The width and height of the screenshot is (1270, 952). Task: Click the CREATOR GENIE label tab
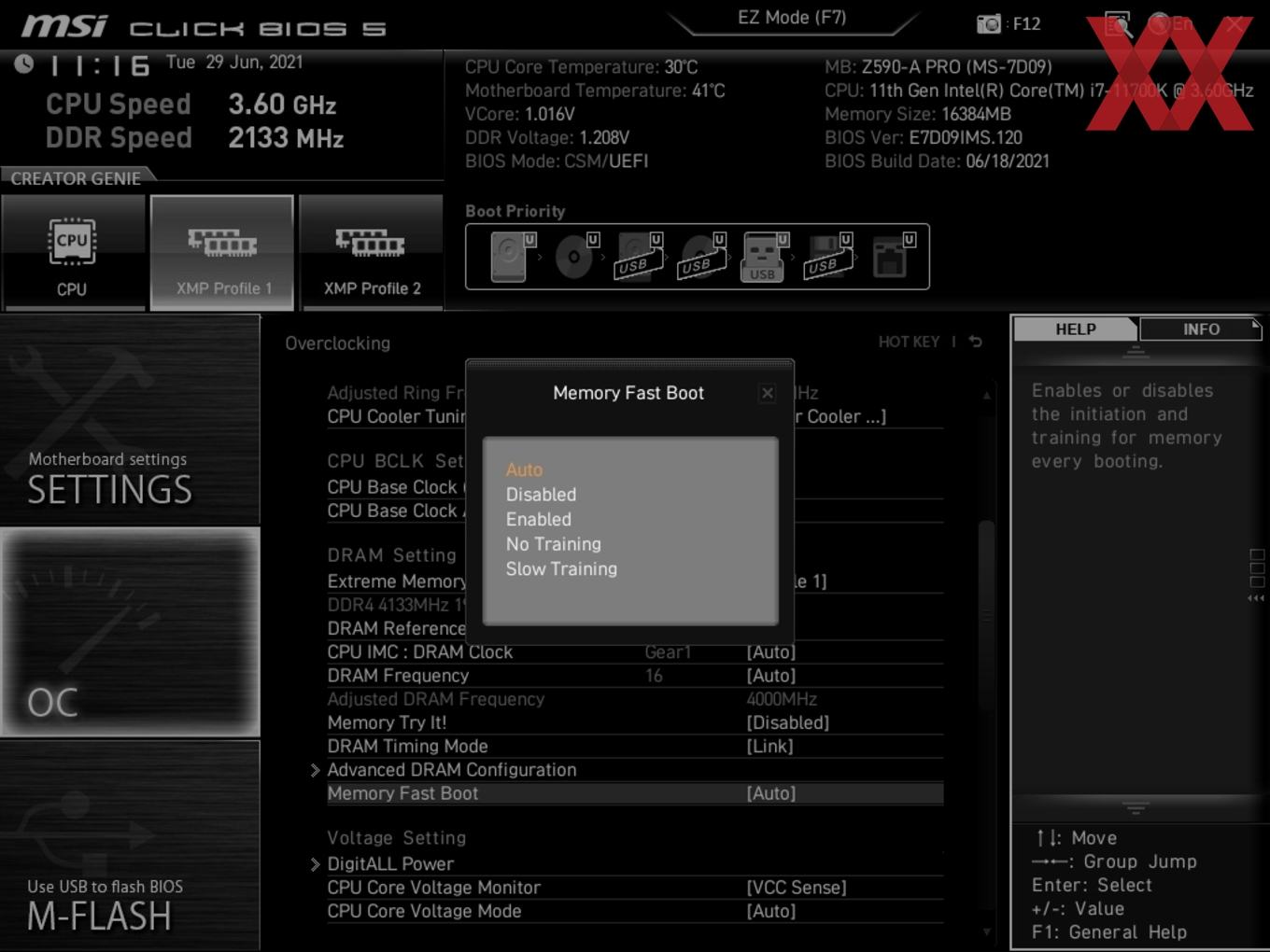(76, 178)
